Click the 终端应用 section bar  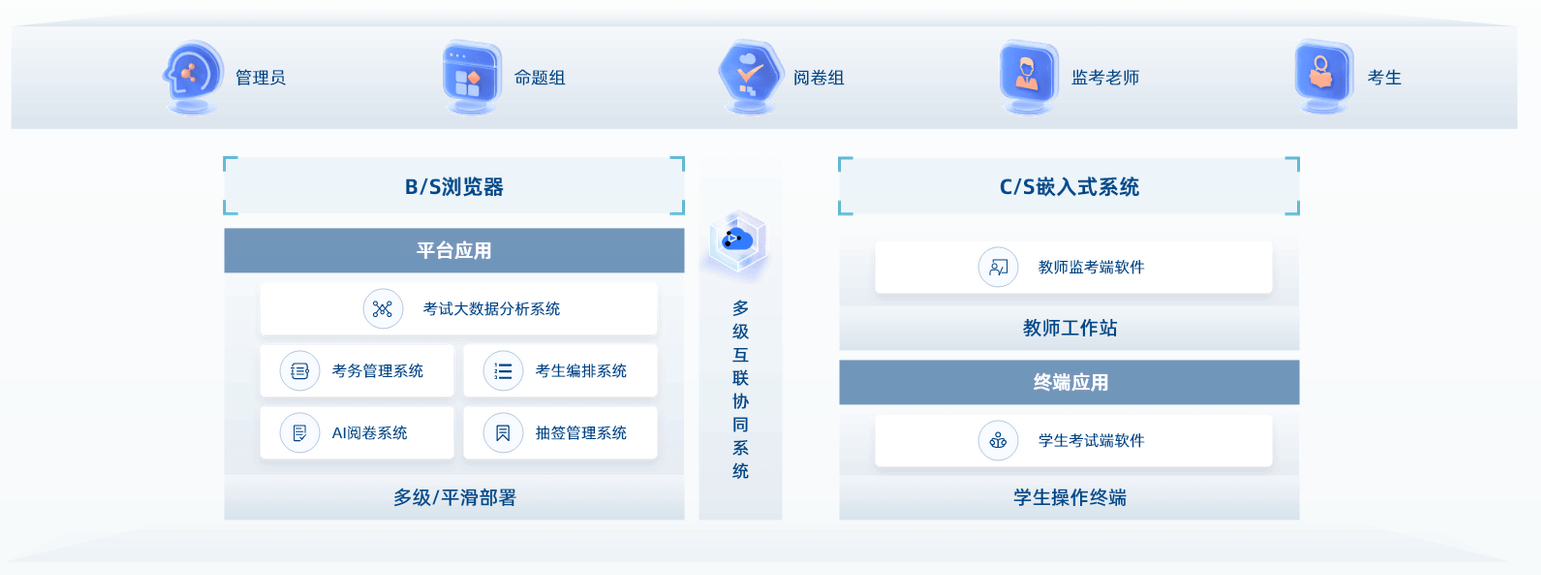pos(1069,382)
